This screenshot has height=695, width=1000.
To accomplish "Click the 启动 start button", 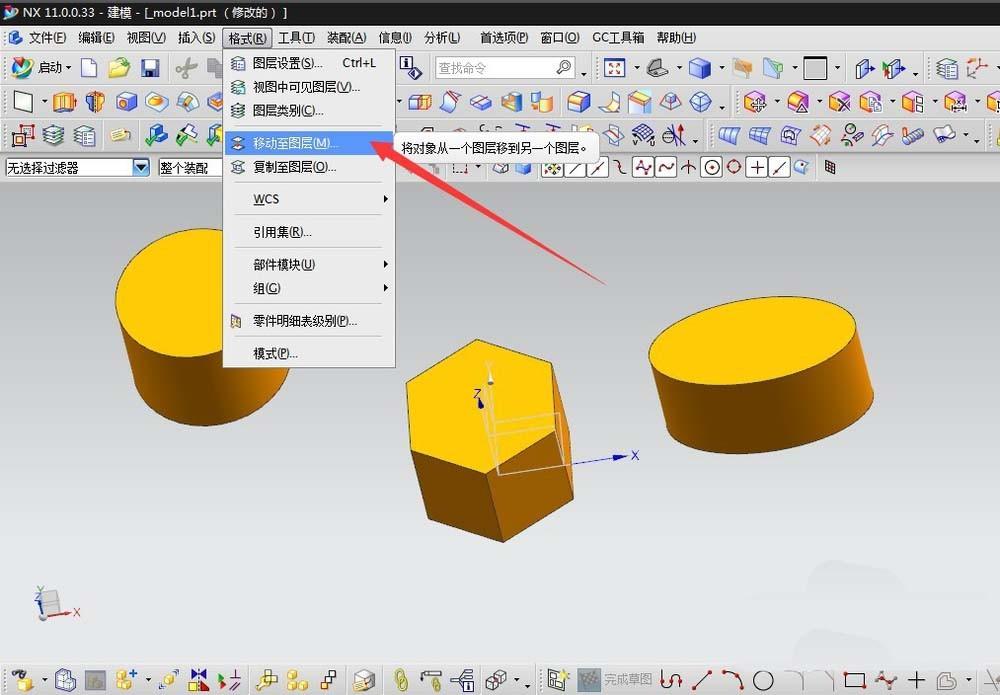I will pyautogui.click(x=42, y=68).
